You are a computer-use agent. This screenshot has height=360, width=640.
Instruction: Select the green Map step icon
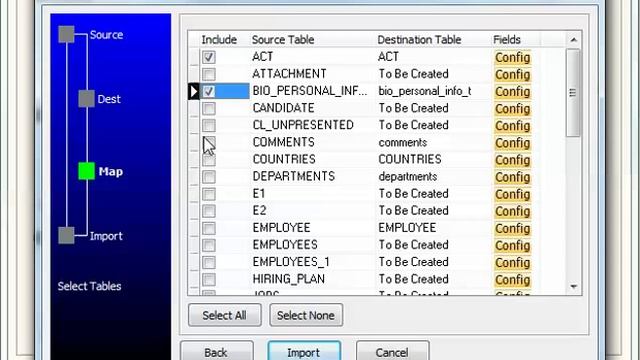[x=87, y=171]
